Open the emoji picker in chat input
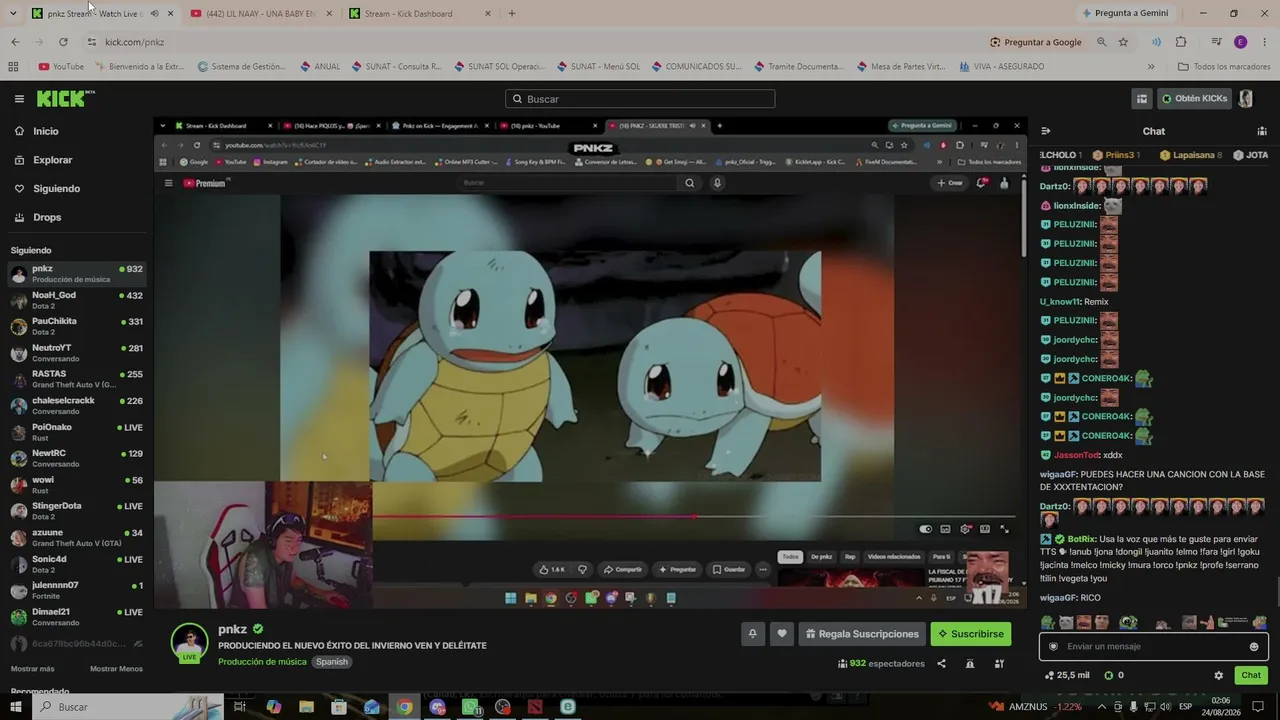The height and width of the screenshot is (720, 1280). pos(1254,646)
